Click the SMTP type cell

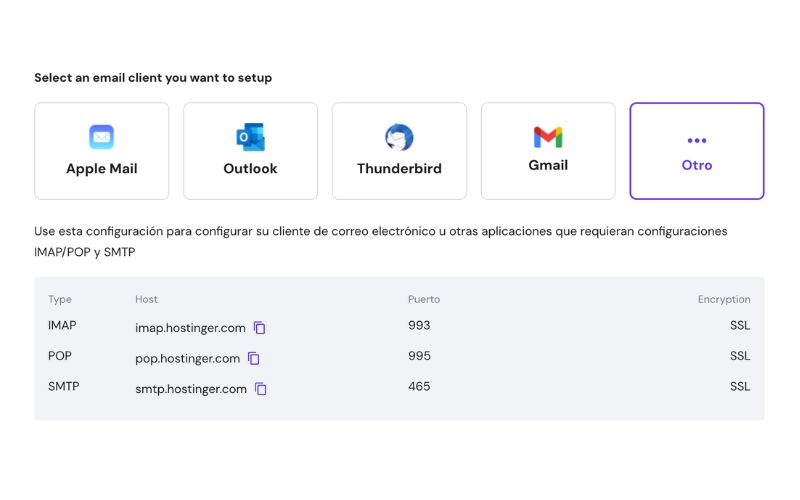tap(64, 387)
